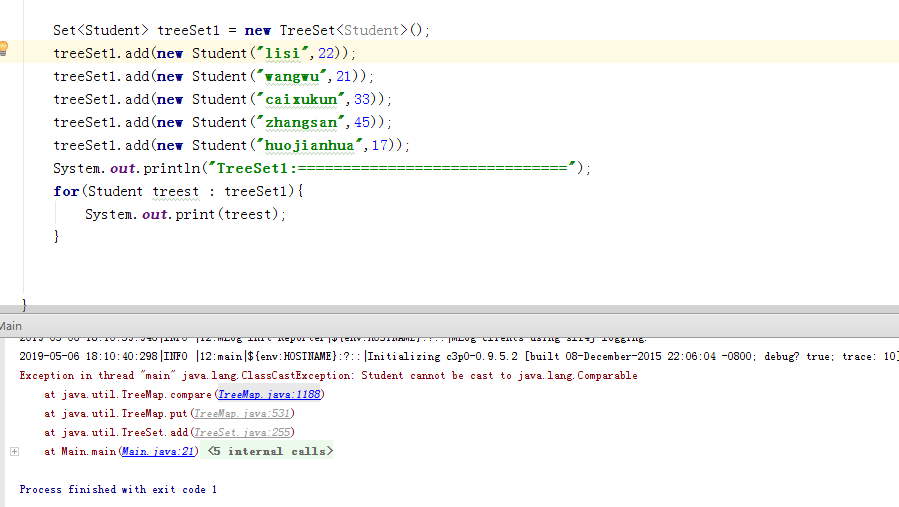Image resolution: width=899 pixels, height=507 pixels.
Task: Open TreeMap.java:531 stack trace link
Action: pos(242,414)
